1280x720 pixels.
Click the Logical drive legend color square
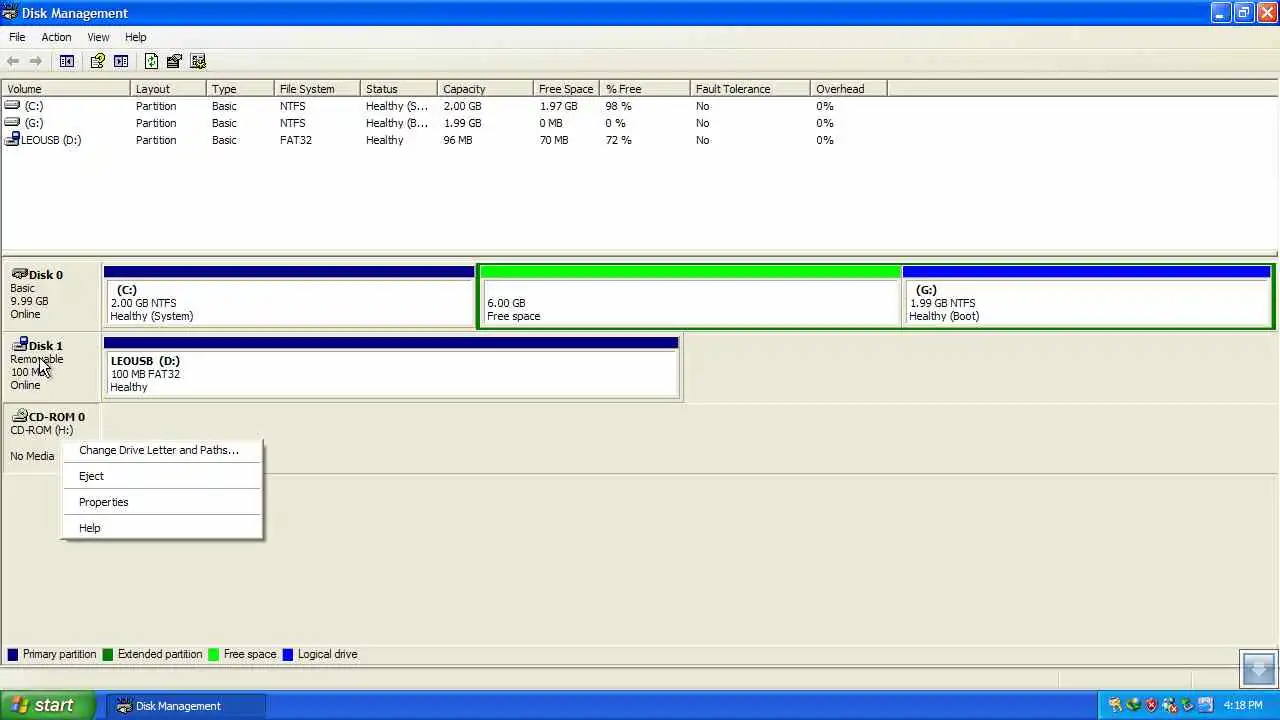288,654
